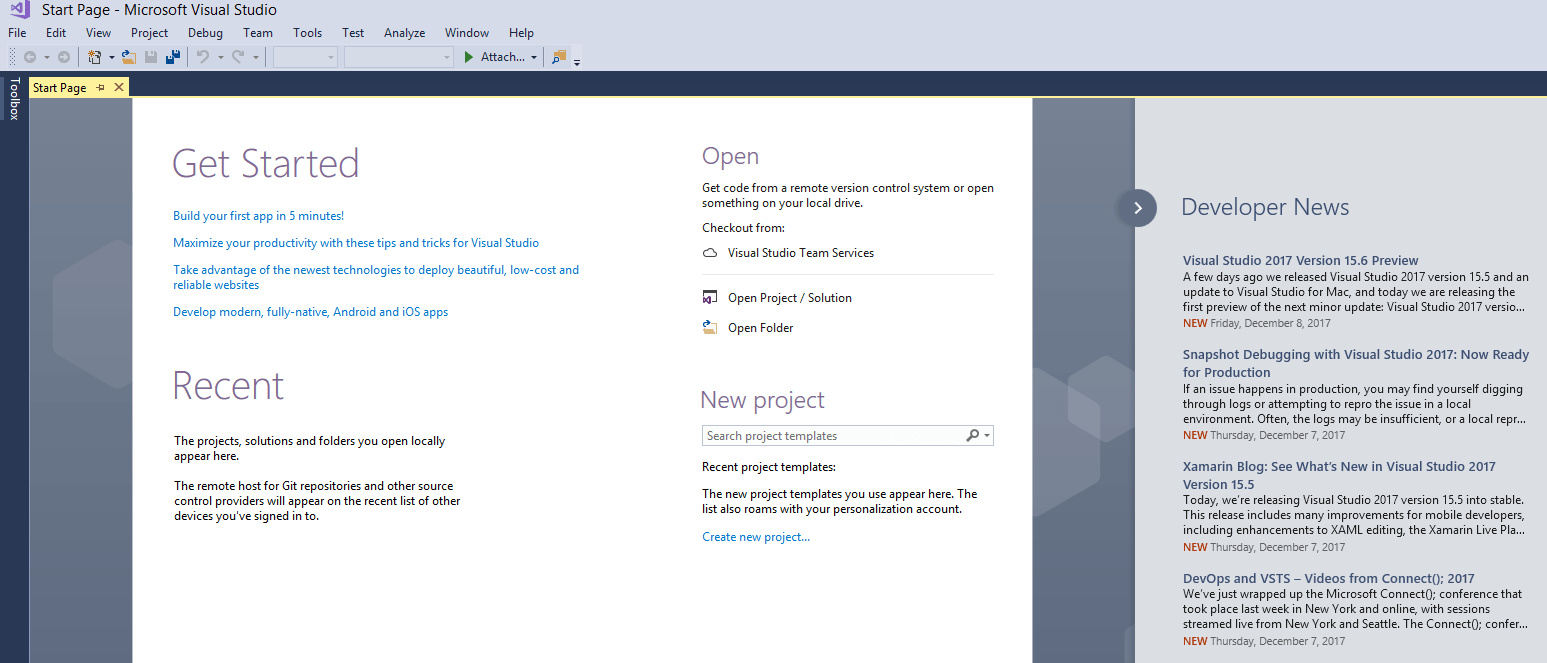Screen dimensions: 1547x663
Task: Open the Edit menu
Action: 56,33
